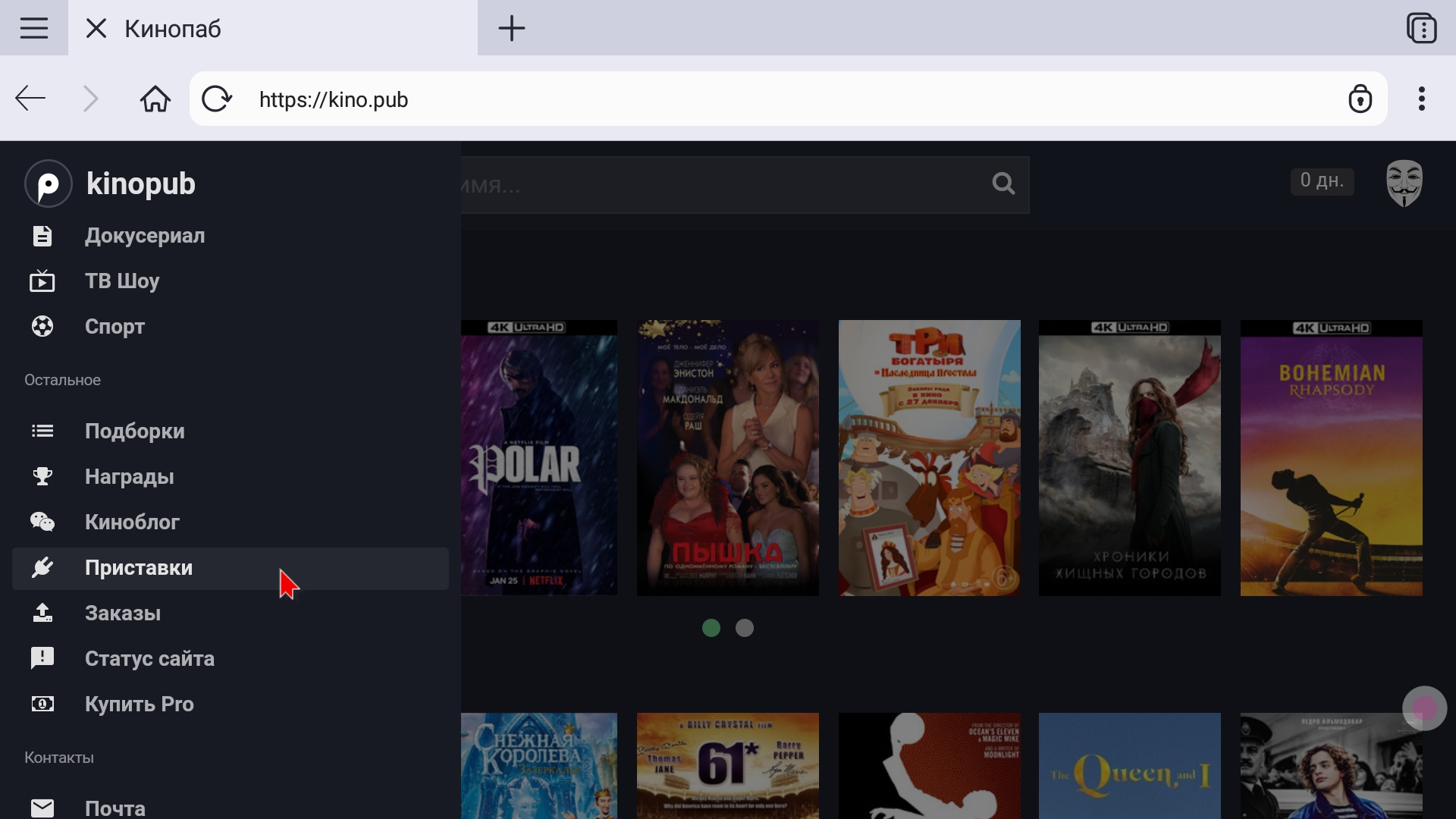Open the Polar movie poster
The image size is (1456, 819).
[x=539, y=458]
